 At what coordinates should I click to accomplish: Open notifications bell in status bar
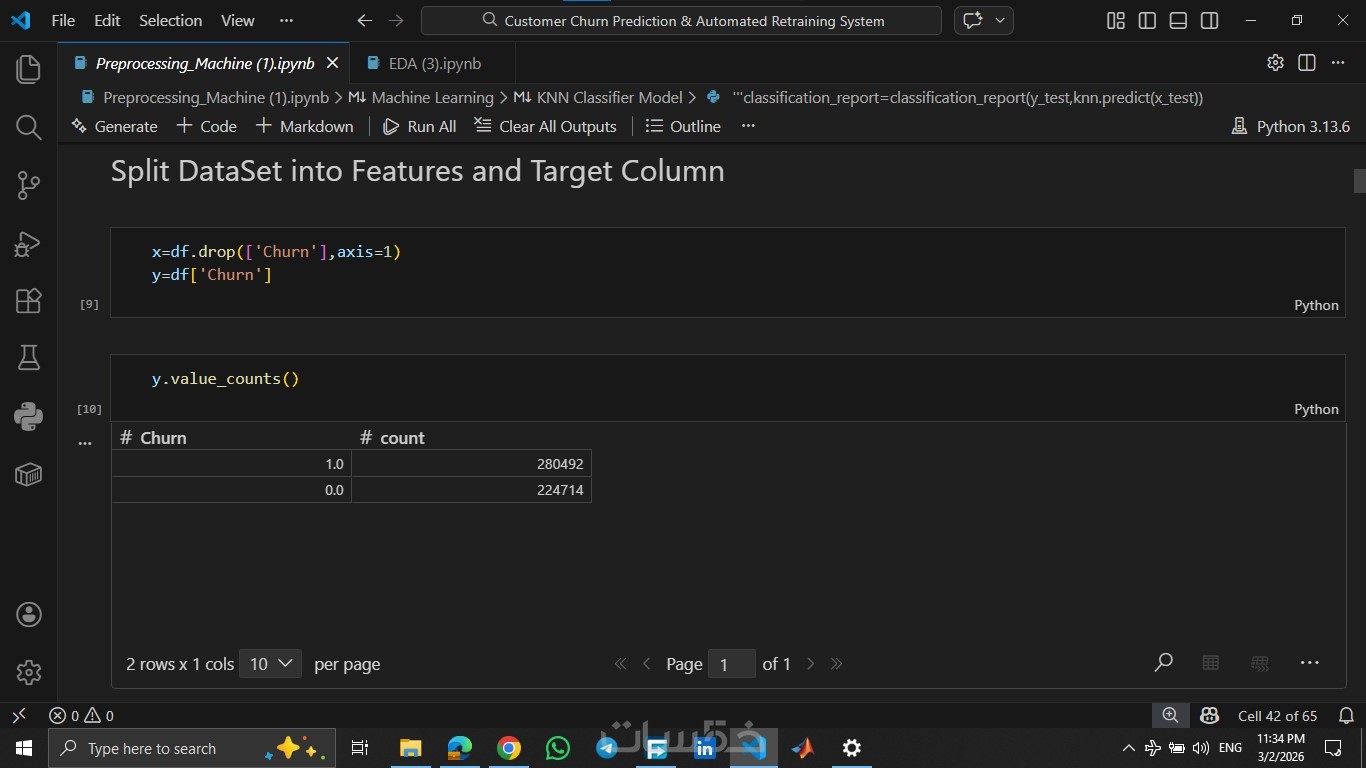click(1346, 715)
